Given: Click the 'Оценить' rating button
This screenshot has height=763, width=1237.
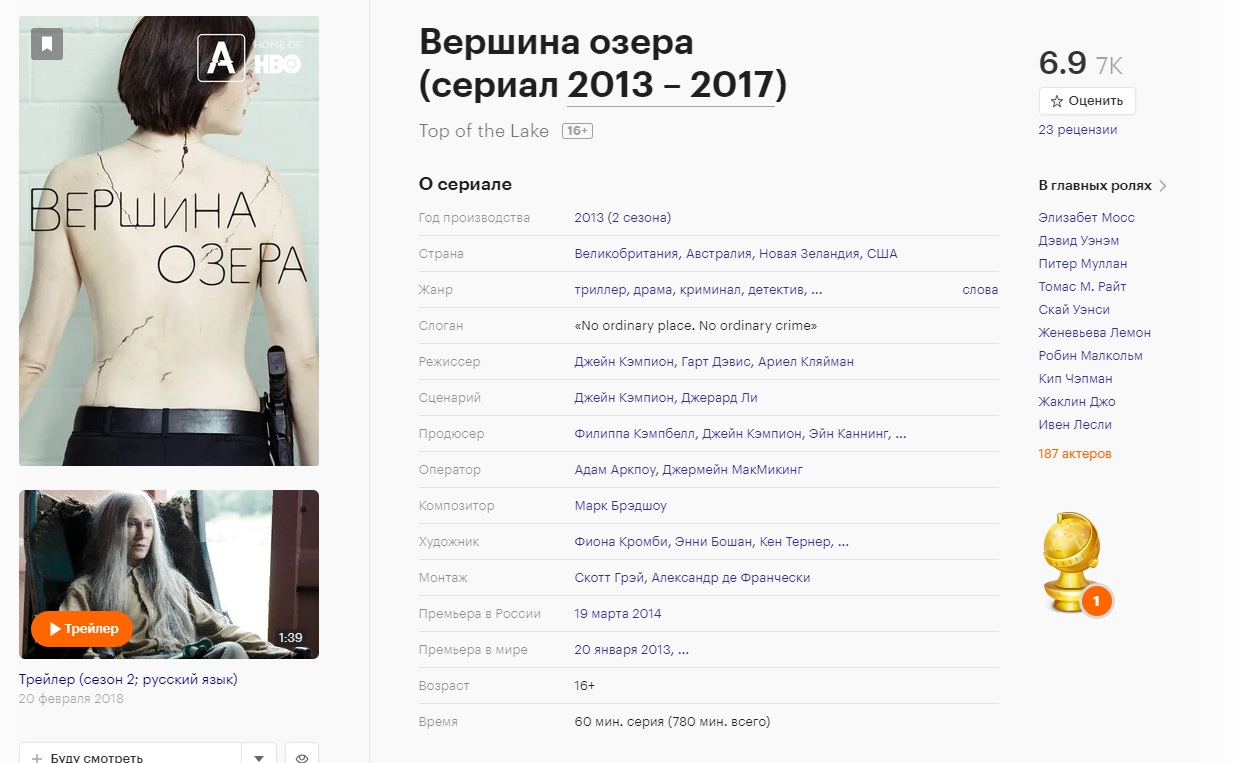Looking at the screenshot, I should click(1087, 101).
